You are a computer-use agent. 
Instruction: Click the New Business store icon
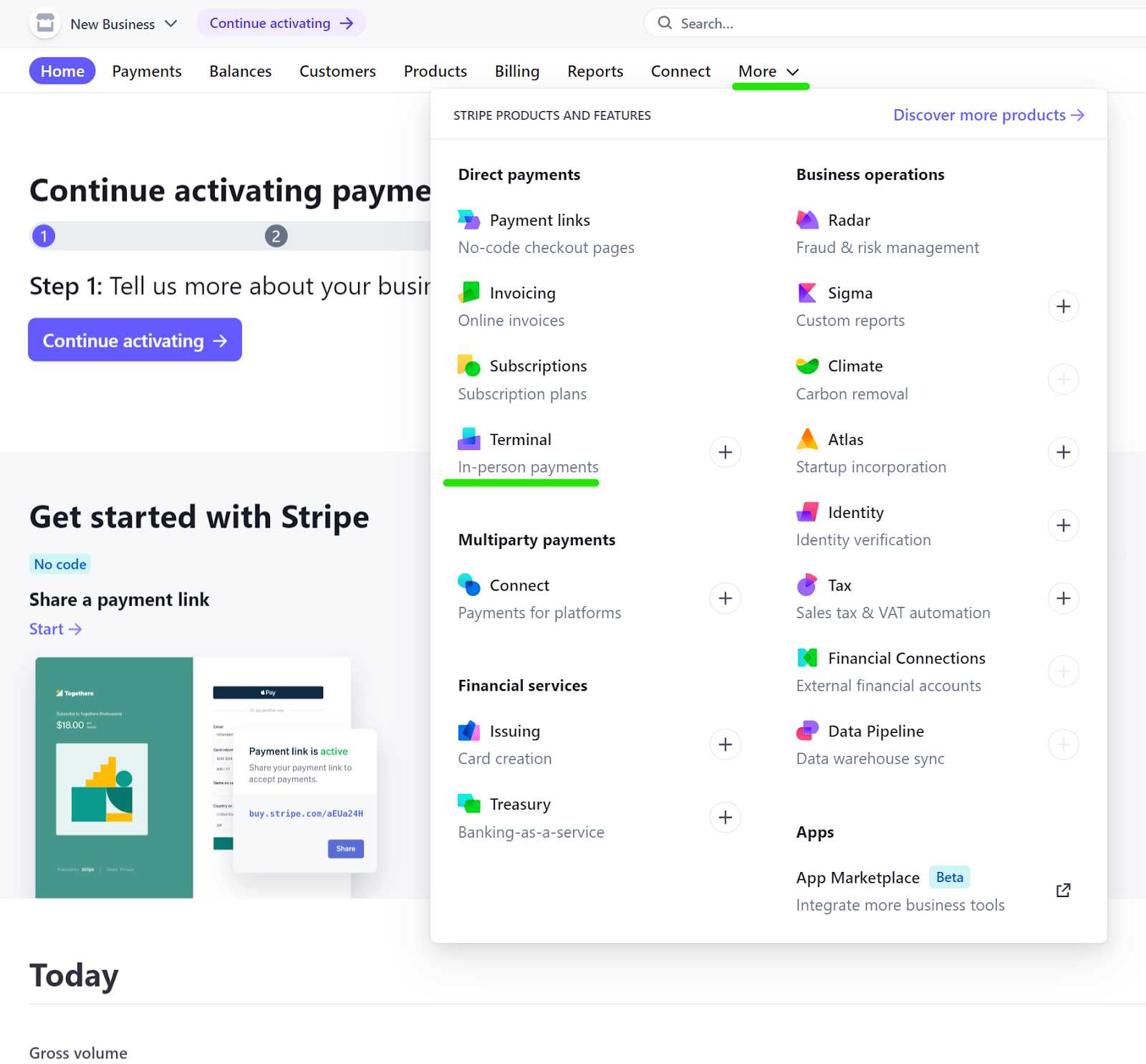pyautogui.click(x=45, y=24)
